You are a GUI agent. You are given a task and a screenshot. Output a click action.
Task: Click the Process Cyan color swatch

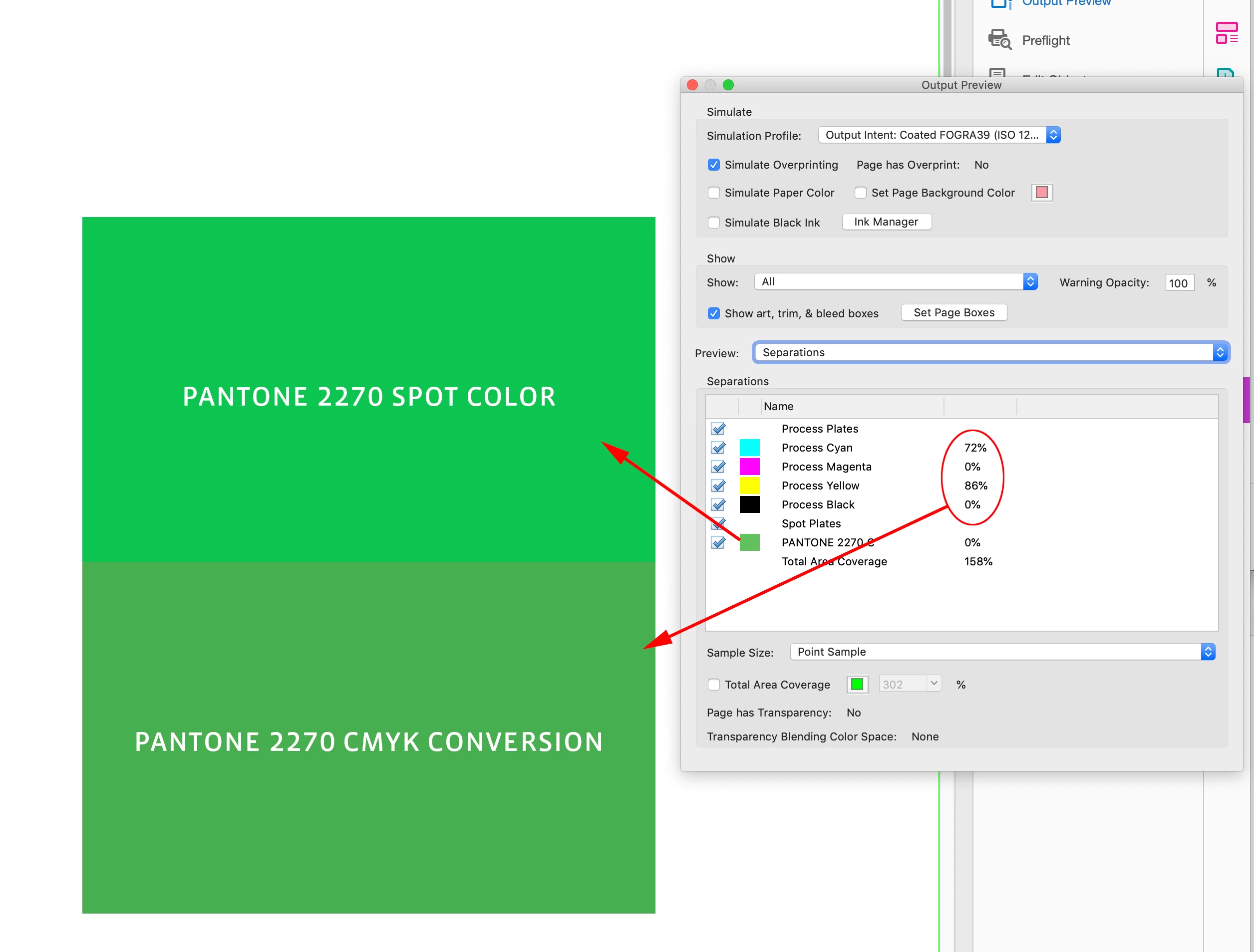(749, 448)
